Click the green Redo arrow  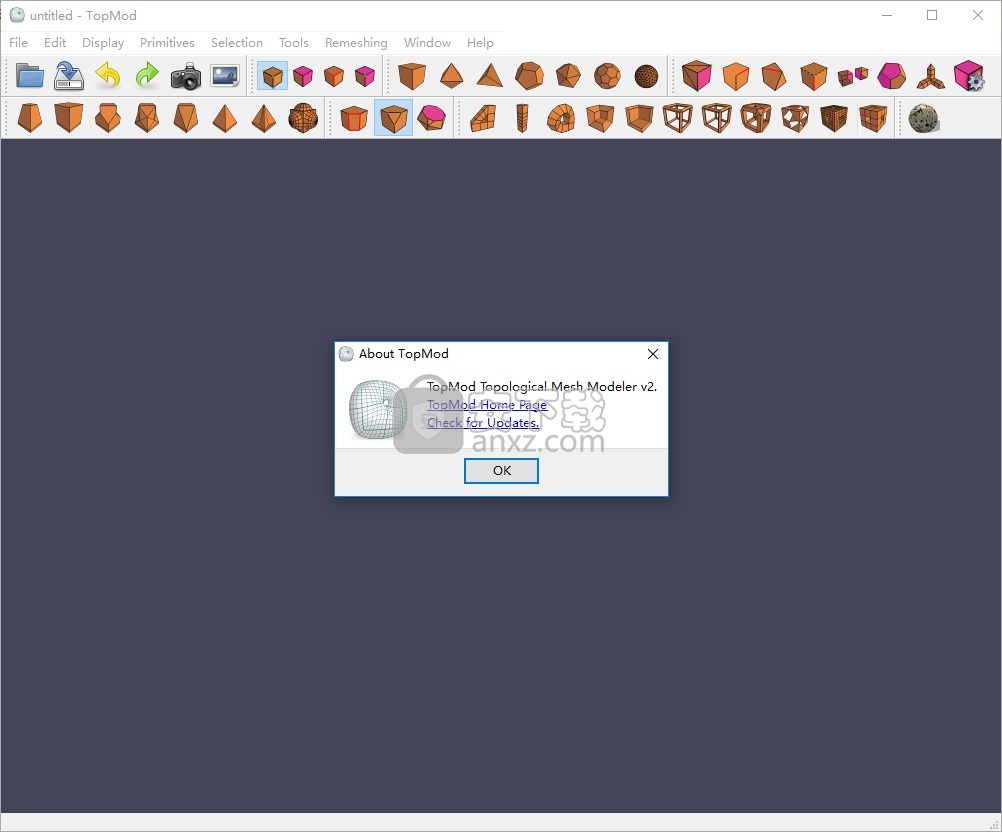(147, 76)
